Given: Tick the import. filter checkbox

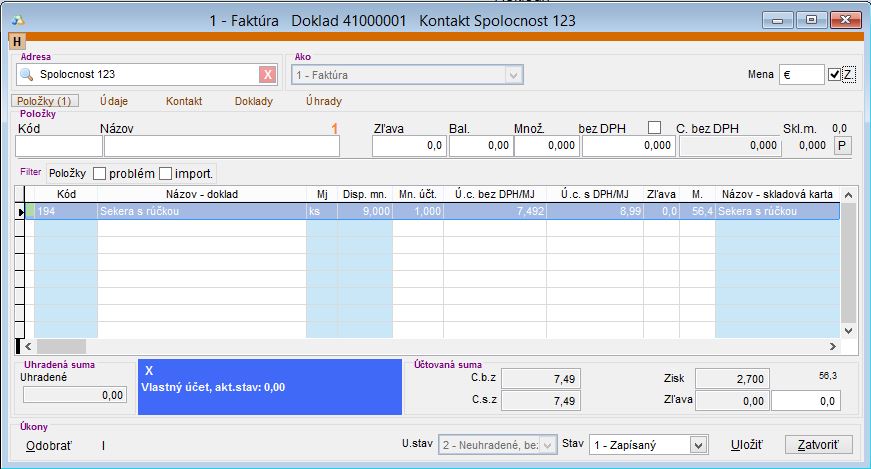Looking at the screenshot, I should click(x=165, y=173).
